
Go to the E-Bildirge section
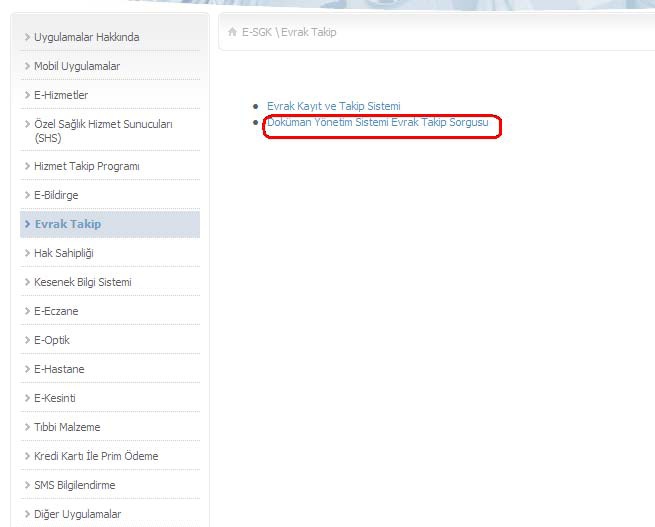(x=56, y=195)
